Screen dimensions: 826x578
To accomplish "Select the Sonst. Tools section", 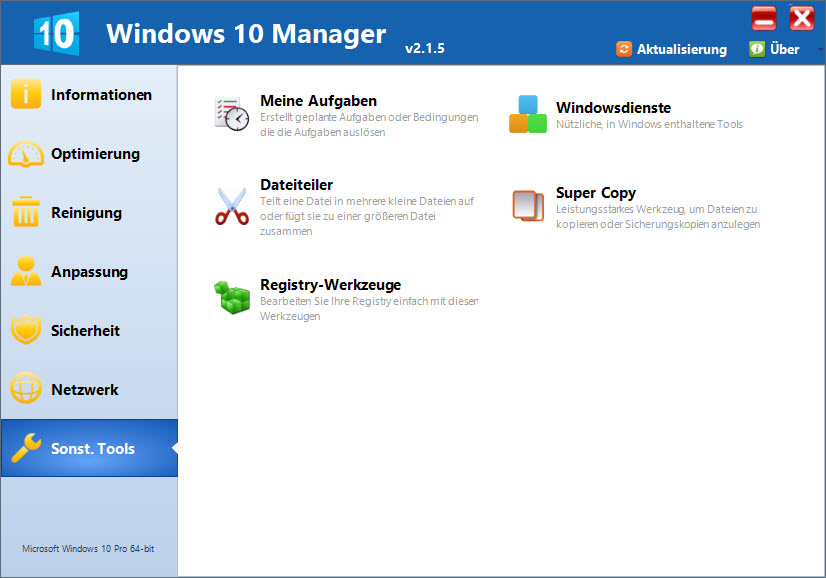I will 90,448.
